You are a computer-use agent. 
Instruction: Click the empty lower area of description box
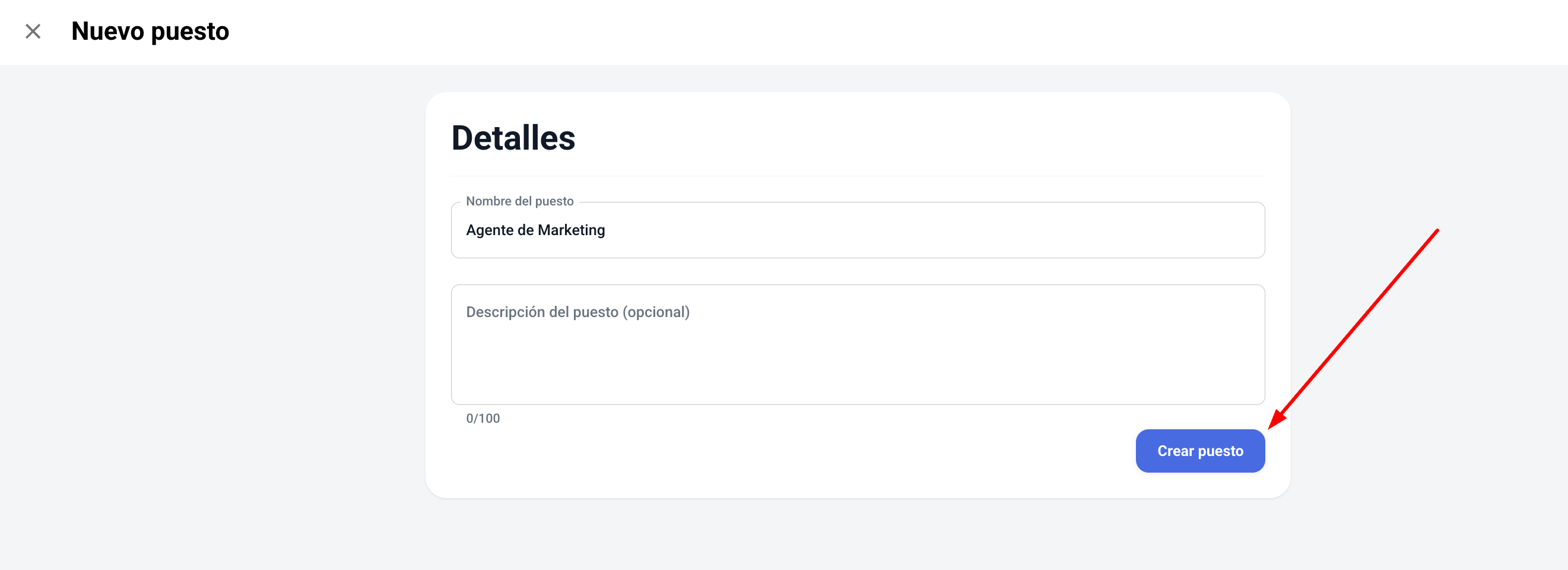click(x=858, y=372)
